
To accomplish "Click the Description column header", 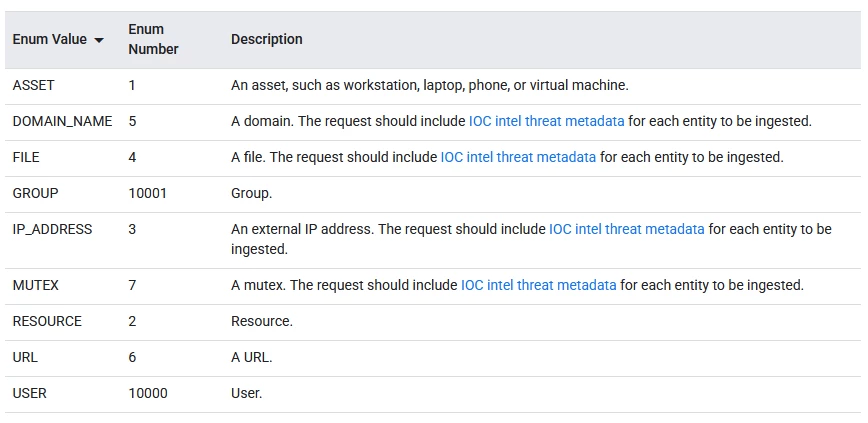I will point(267,39).
